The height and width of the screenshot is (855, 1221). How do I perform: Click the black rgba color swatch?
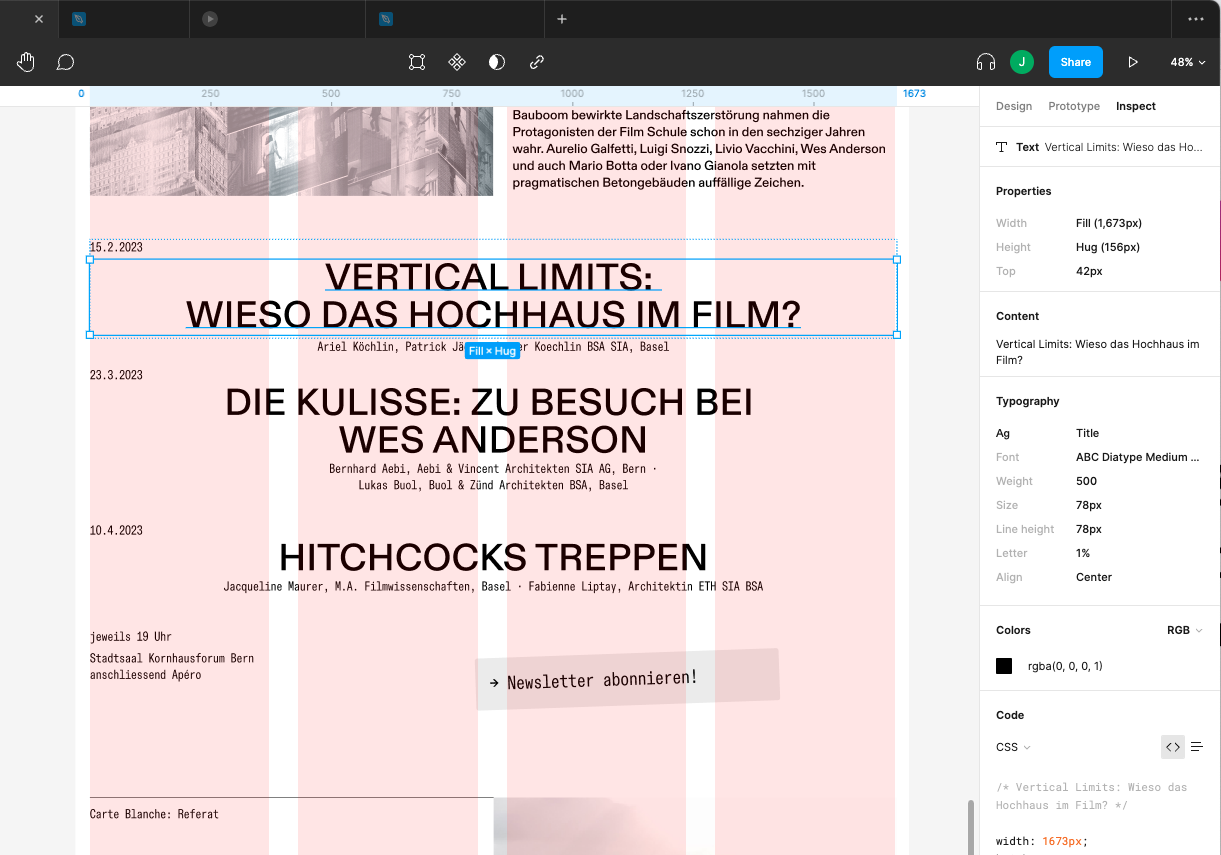tap(1004, 666)
